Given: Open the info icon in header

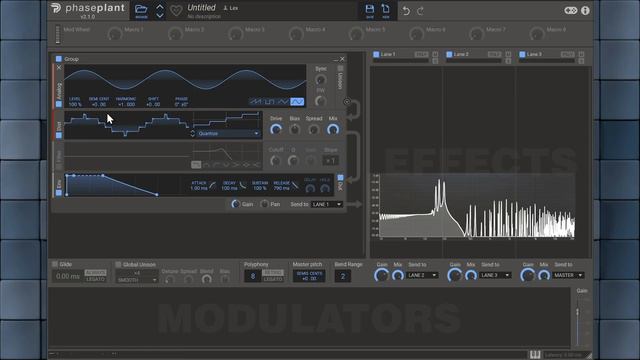Looking at the screenshot, I should 585,10.
